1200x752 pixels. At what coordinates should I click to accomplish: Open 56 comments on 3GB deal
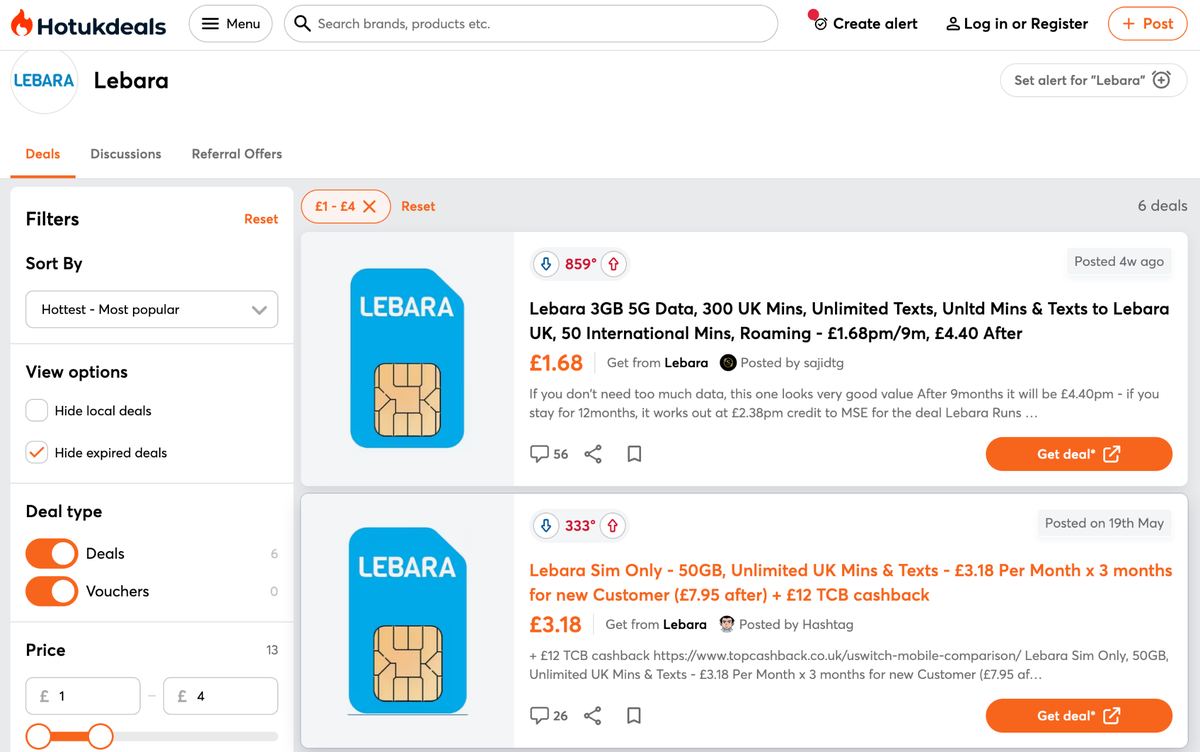(x=549, y=454)
